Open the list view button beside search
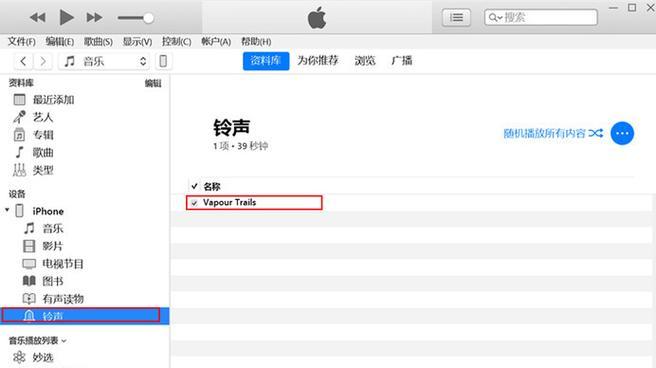Screen dimensions: 656x368 pos(456,18)
